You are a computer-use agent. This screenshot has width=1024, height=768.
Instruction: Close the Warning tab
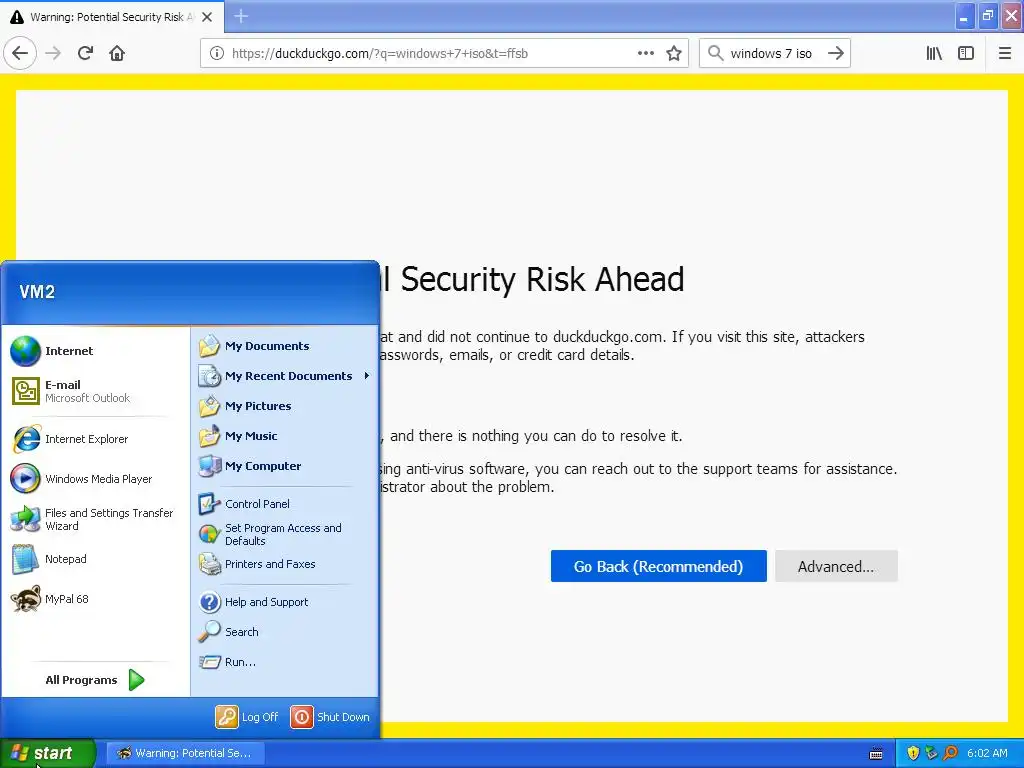(x=207, y=17)
